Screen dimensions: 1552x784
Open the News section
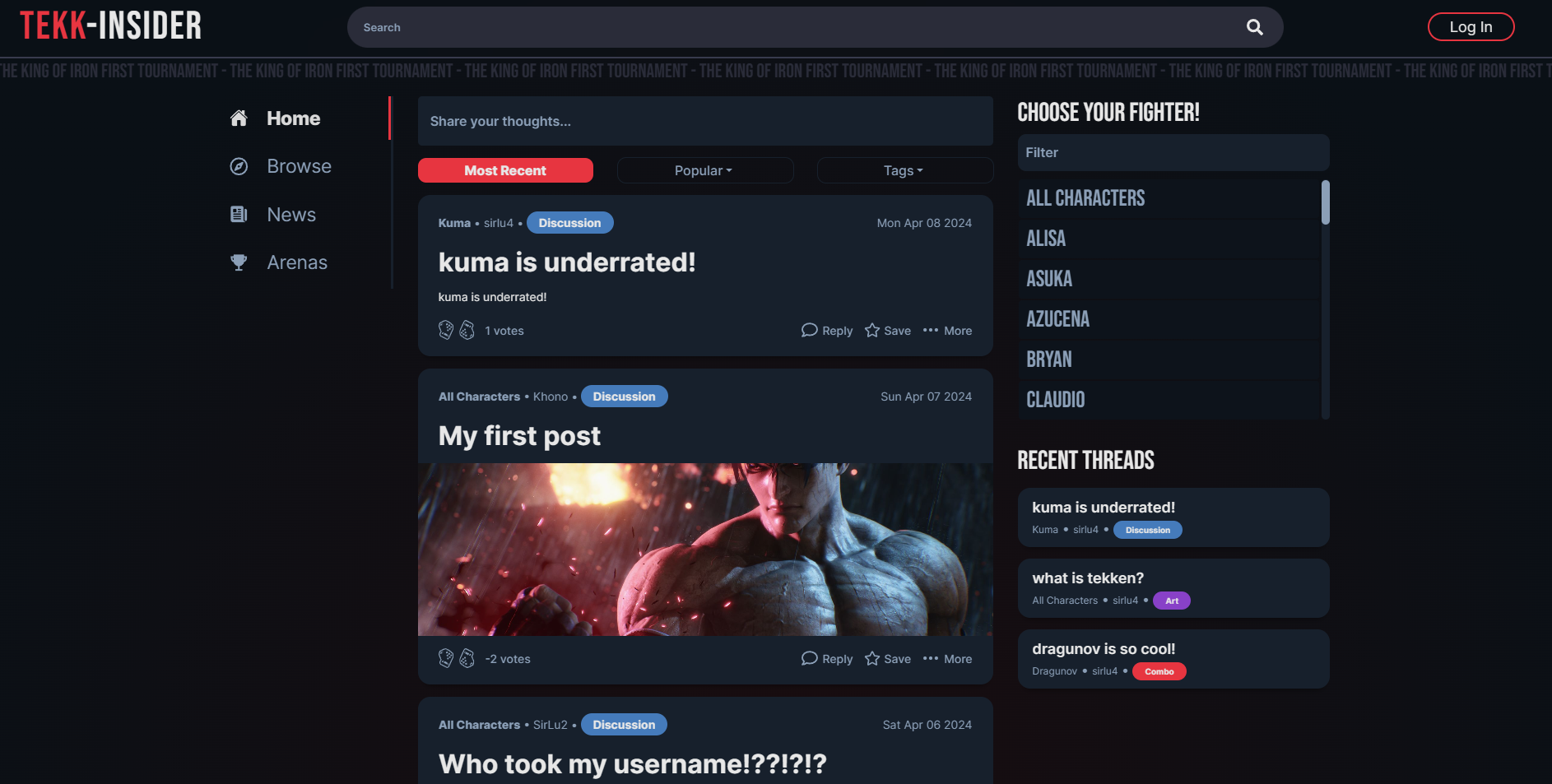tap(291, 215)
